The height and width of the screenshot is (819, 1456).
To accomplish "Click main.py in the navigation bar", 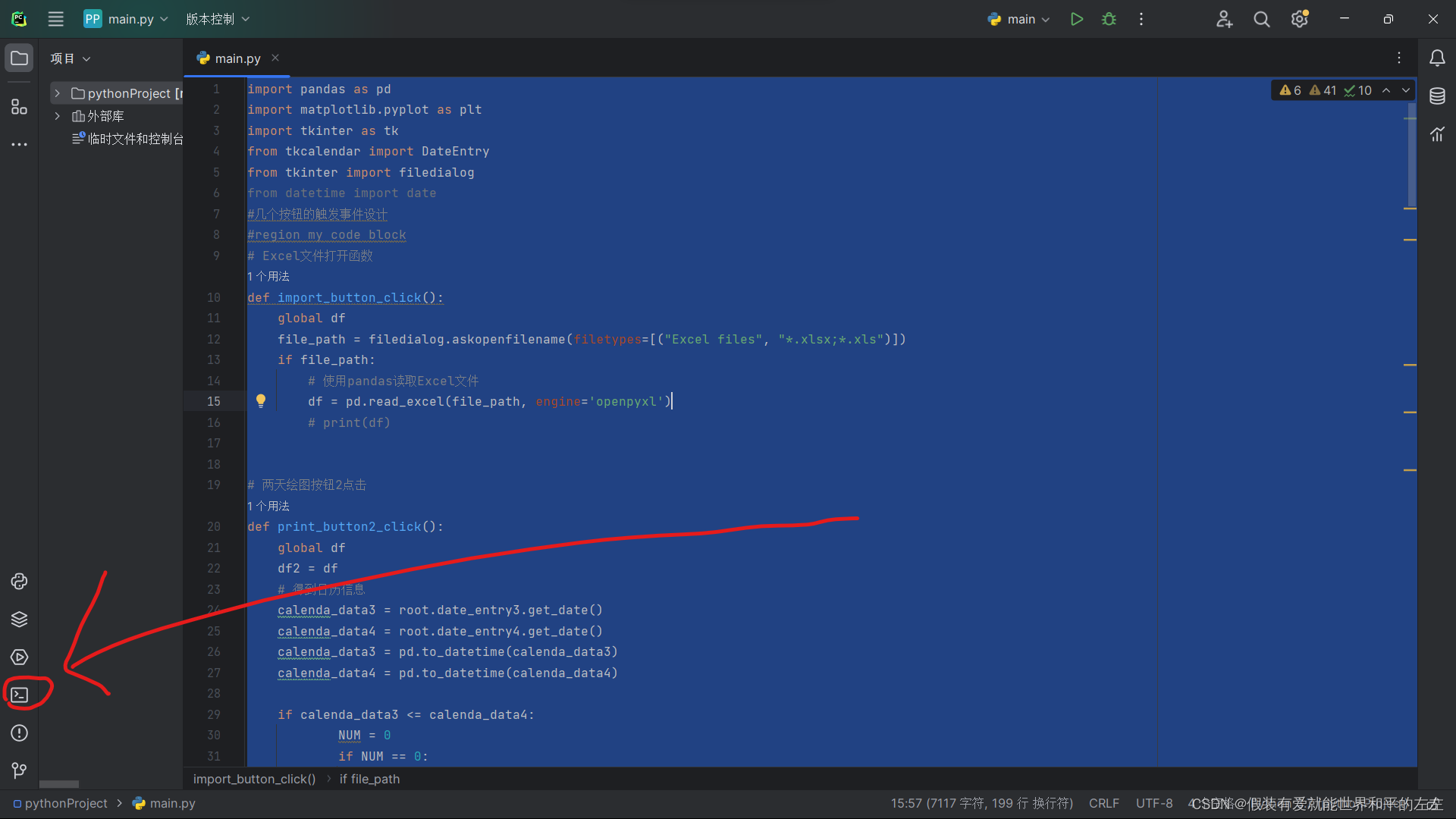I will (x=164, y=803).
